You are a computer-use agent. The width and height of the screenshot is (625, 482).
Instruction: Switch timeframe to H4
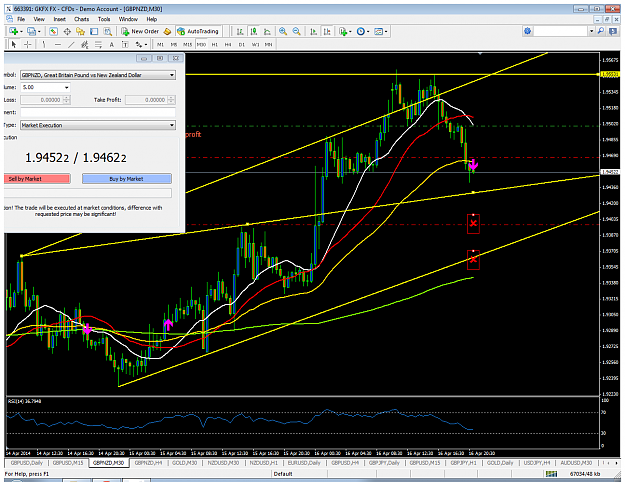pyautogui.click(x=228, y=45)
